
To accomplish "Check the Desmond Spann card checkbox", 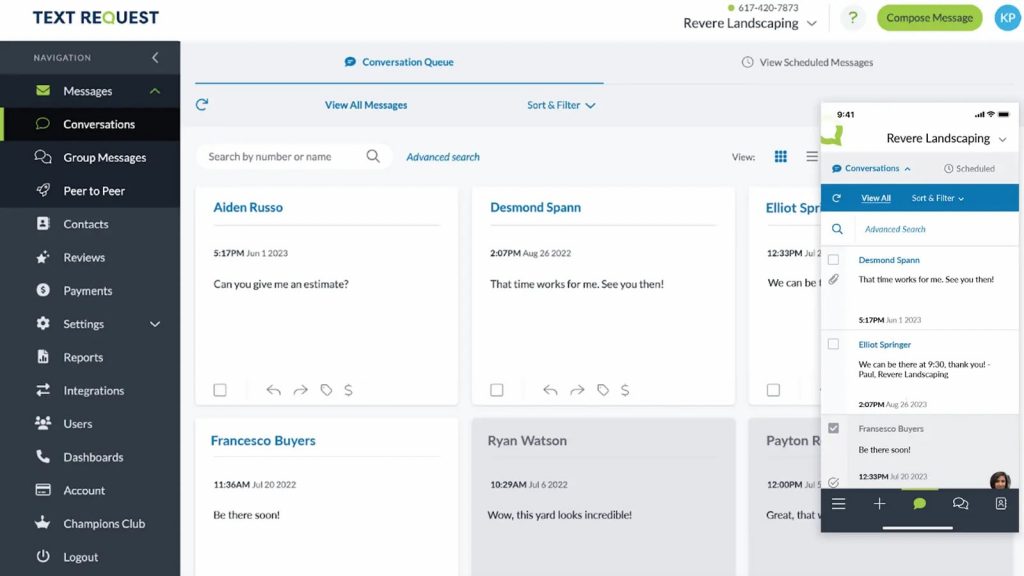I will [x=497, y=390].
